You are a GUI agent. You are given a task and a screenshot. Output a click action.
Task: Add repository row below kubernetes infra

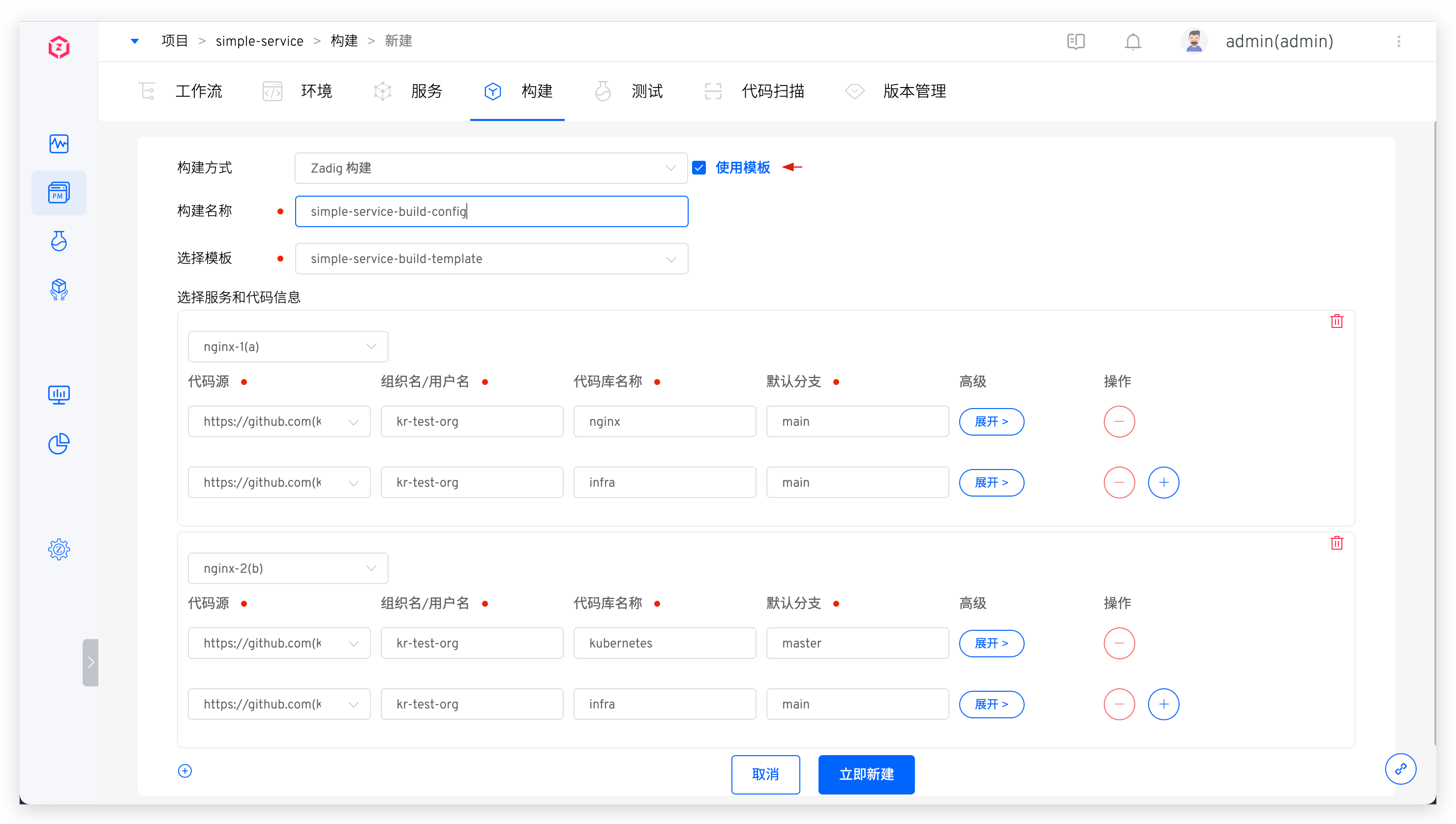click(x=1163, y=704)
